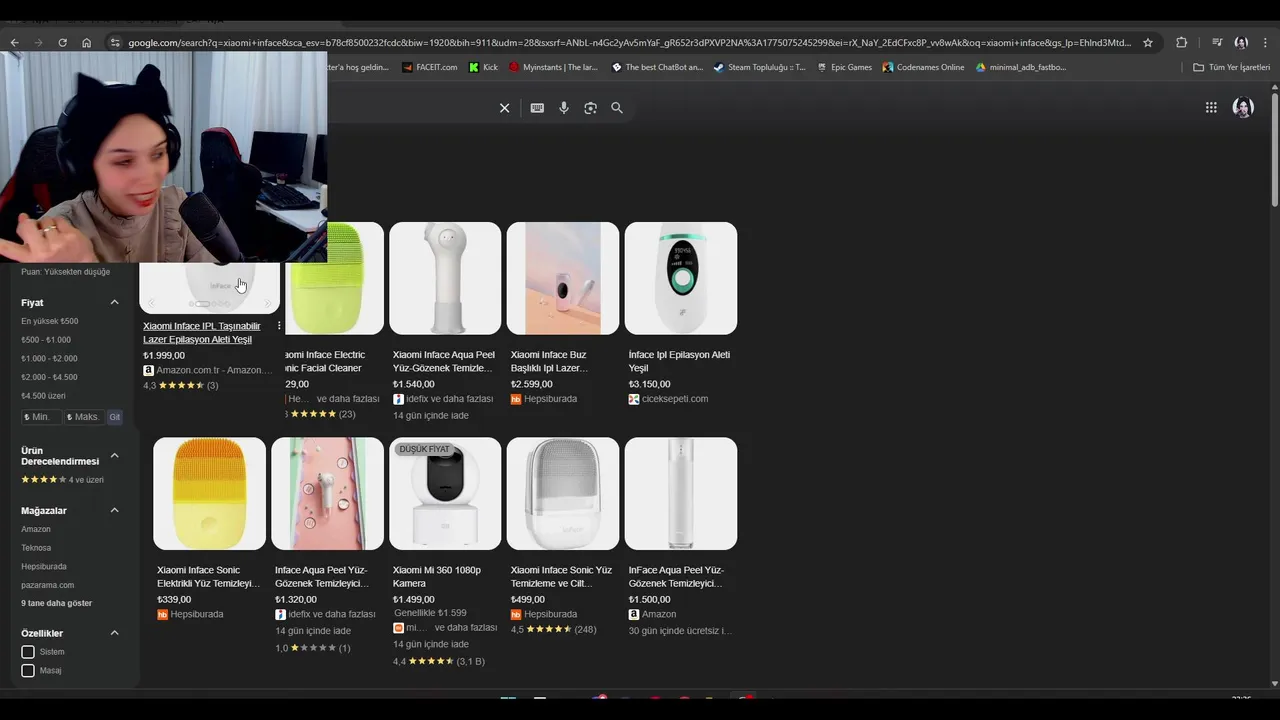Image resolution: width=1280 pixels, height=720 pixels.
Task: Open orange Xiaomi Inface Sonic Elektrikli product
Action: pos(210,494)
